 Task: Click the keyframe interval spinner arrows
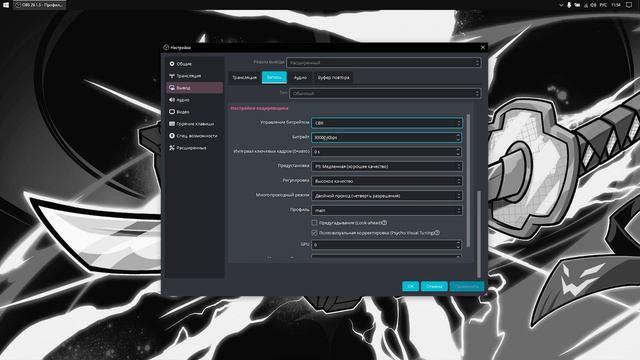pos(458,152)
